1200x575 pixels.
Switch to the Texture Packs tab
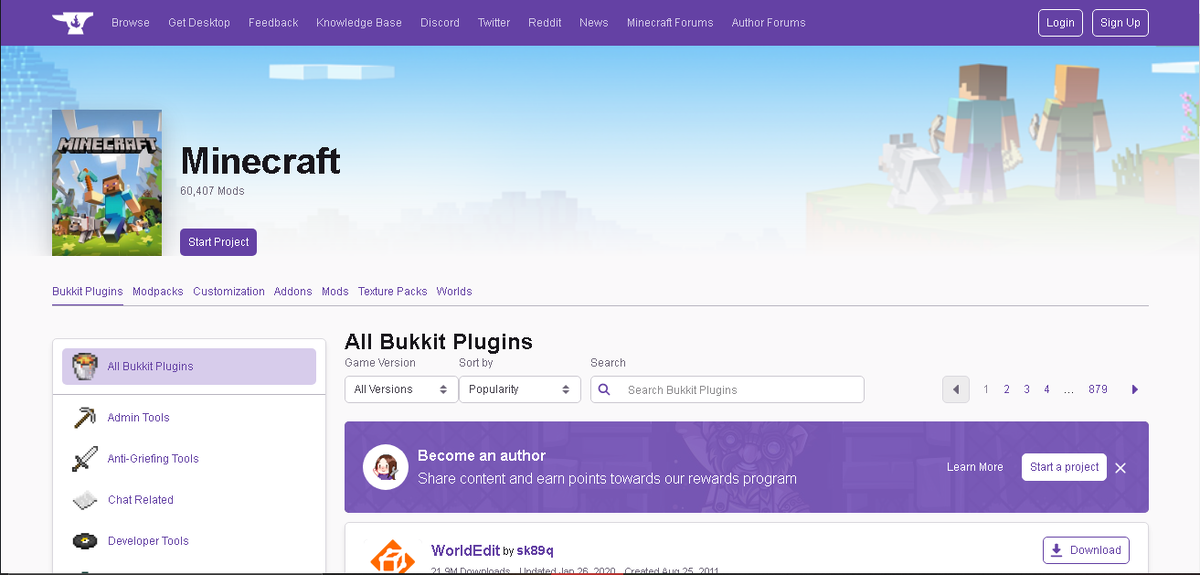pyautogui.click(x=393, y=291)
